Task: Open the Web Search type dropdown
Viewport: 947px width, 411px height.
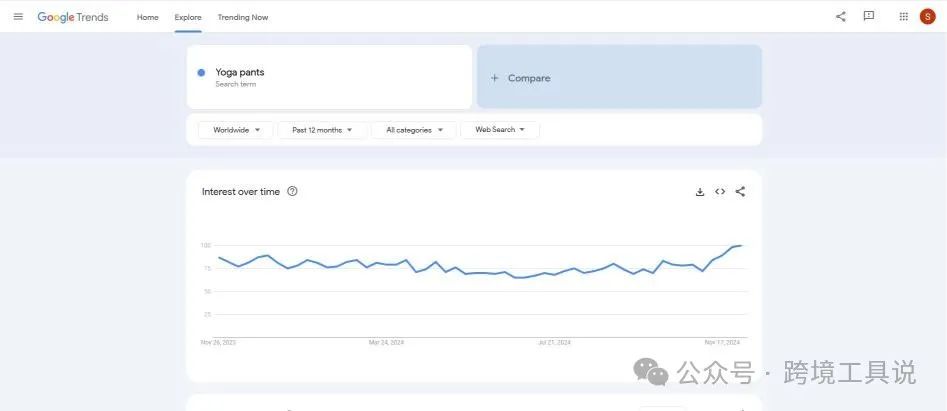Action: [500, 130]
